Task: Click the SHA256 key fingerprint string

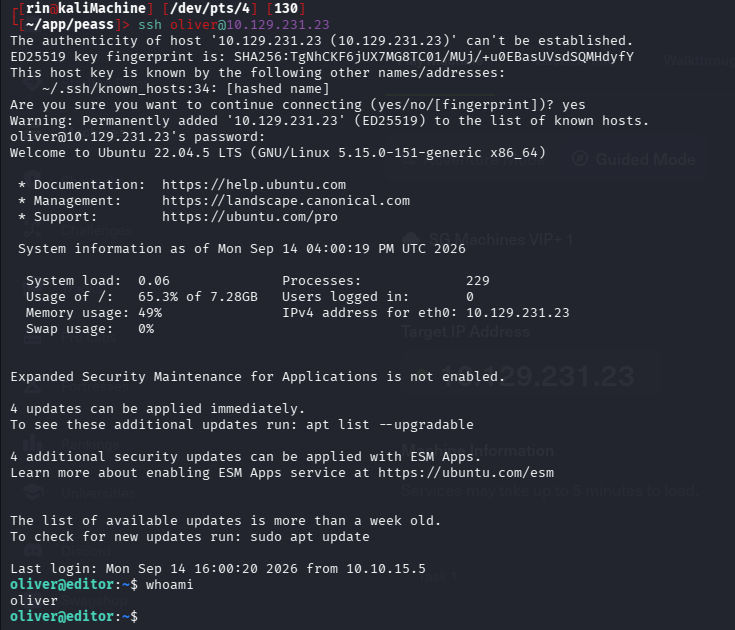Action: [x=434, y=57]
